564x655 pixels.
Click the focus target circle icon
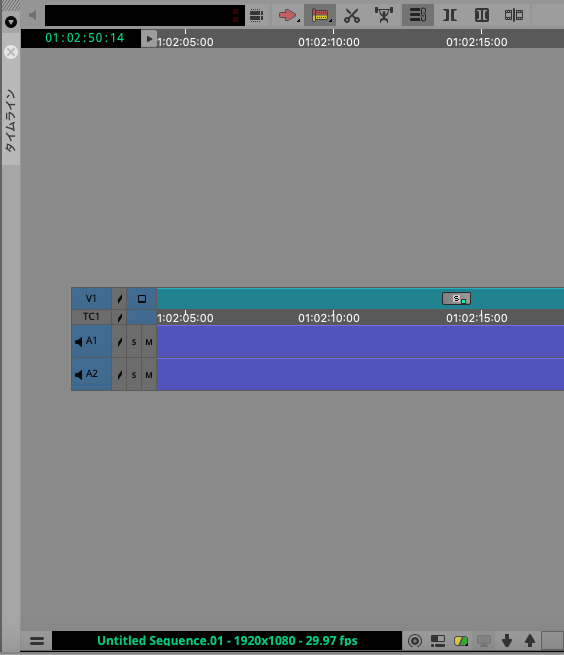tap(415, 640)
